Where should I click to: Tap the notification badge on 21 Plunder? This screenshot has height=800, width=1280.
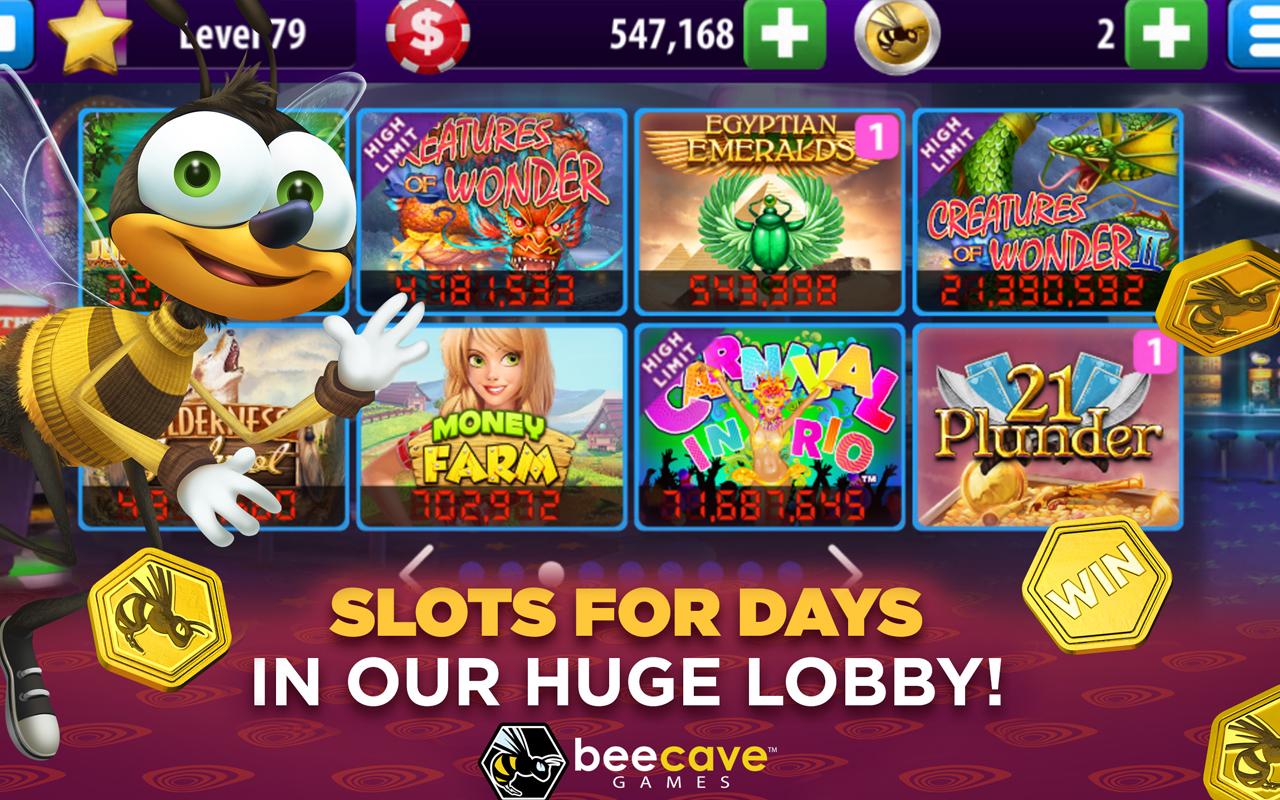point(1155,352)
